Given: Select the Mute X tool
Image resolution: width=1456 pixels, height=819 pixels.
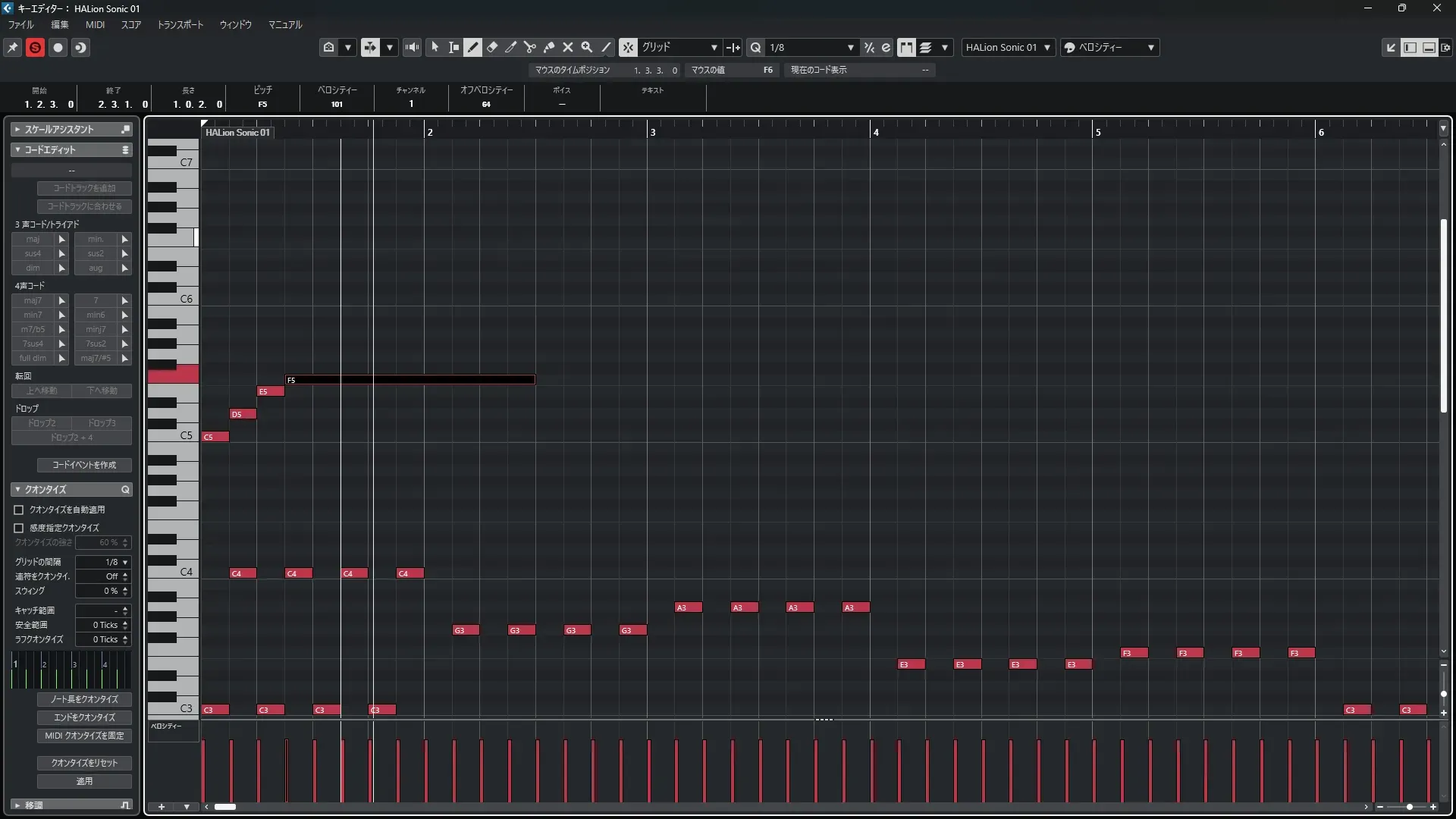Looking at the screenshot, I should [568, 47].
